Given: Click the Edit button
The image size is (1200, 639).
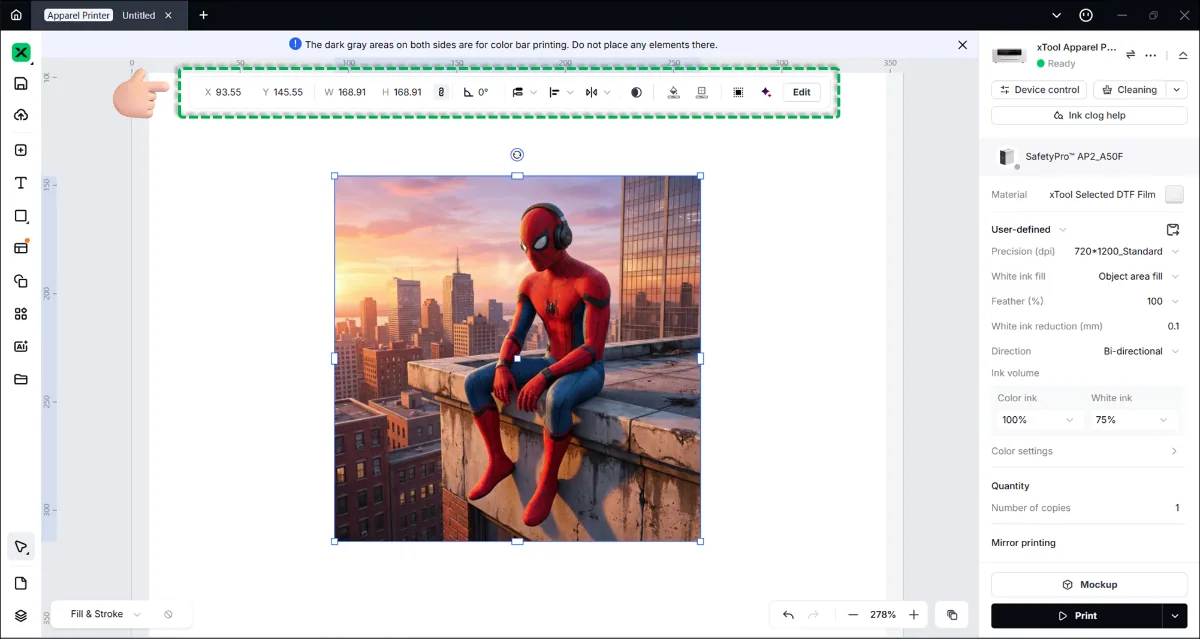Looking at the screenshot, I should (801, 92).
